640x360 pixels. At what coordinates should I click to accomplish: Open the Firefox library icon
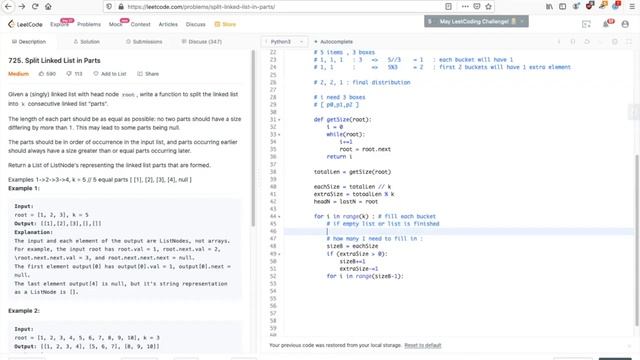(549, 7)
